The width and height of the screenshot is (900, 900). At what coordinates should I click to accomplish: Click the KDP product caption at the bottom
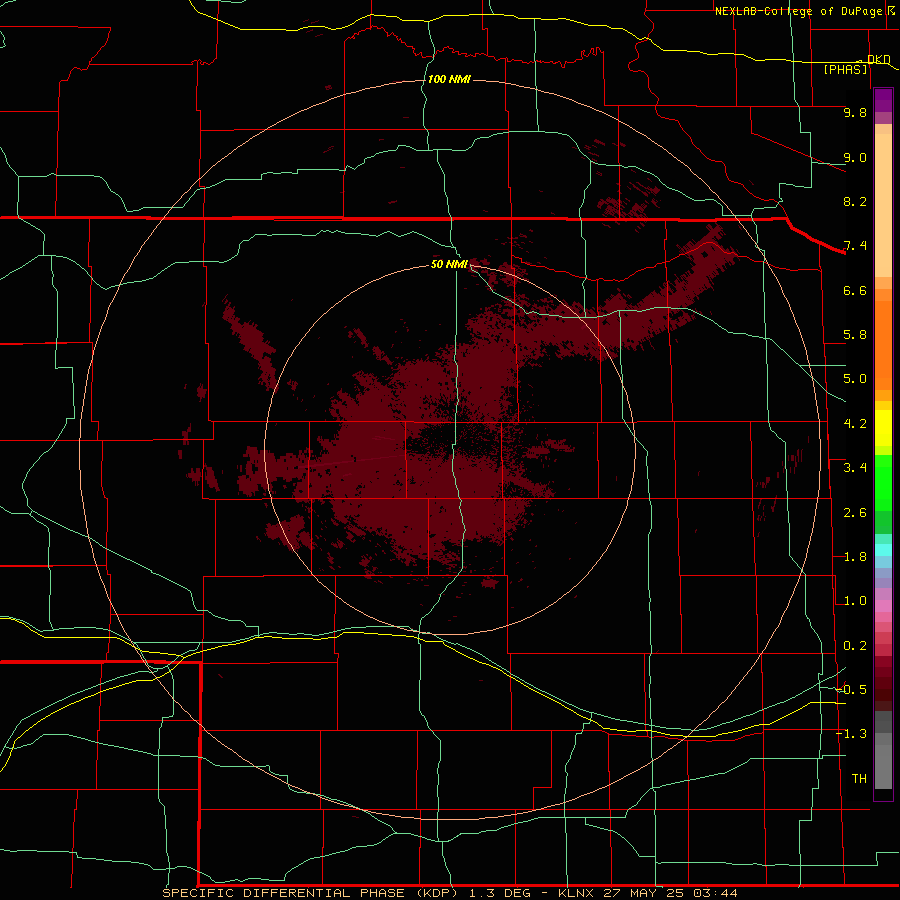449,893
